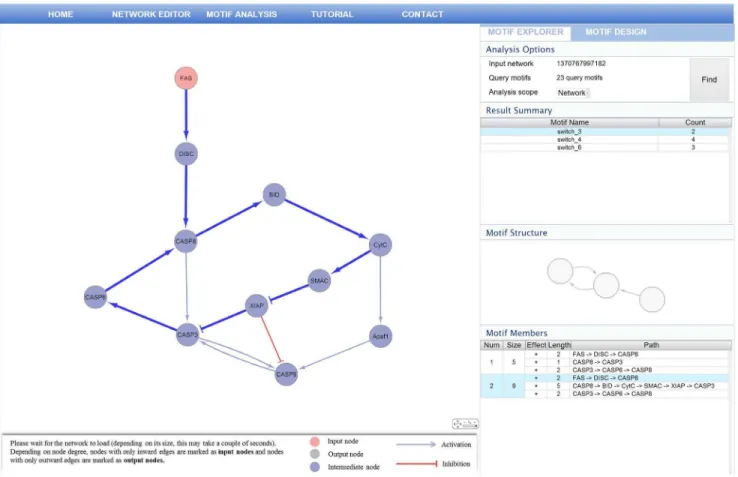Select the SMAC node
This screenshot has height=477, width=738.
(319, 281)
